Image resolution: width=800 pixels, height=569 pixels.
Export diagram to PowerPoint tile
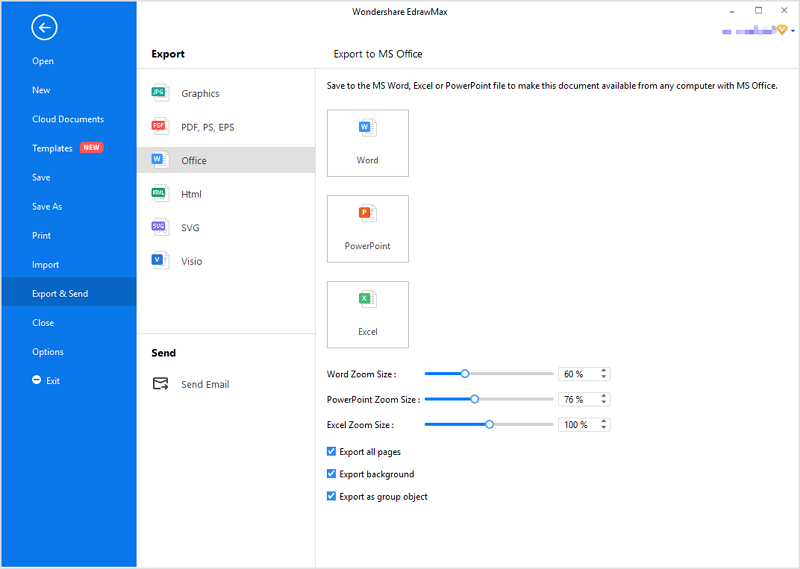[x=368, y=229]
